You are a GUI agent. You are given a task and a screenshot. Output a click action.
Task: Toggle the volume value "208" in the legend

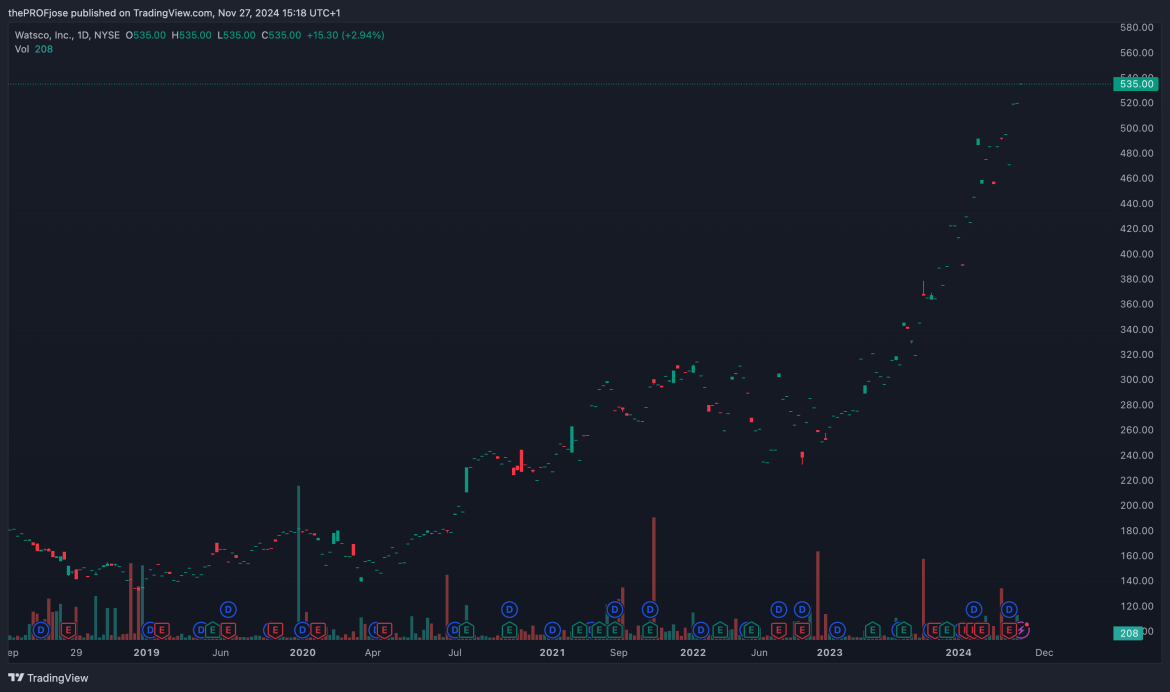[x=43, y=48]
